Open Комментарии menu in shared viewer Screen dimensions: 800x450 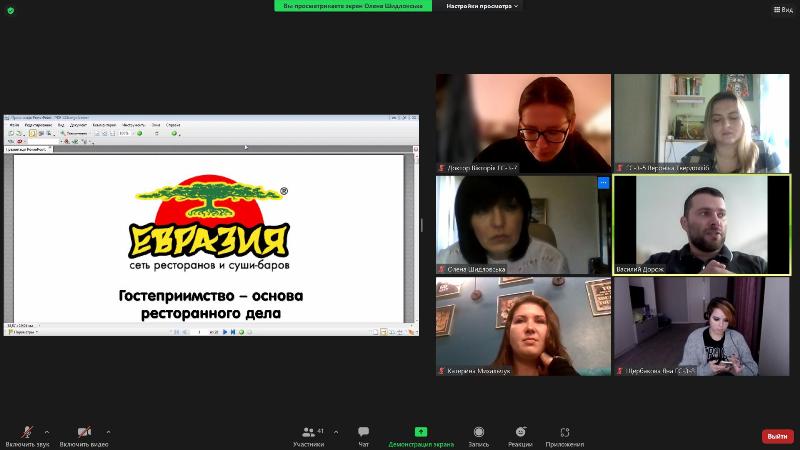point(104,125)
